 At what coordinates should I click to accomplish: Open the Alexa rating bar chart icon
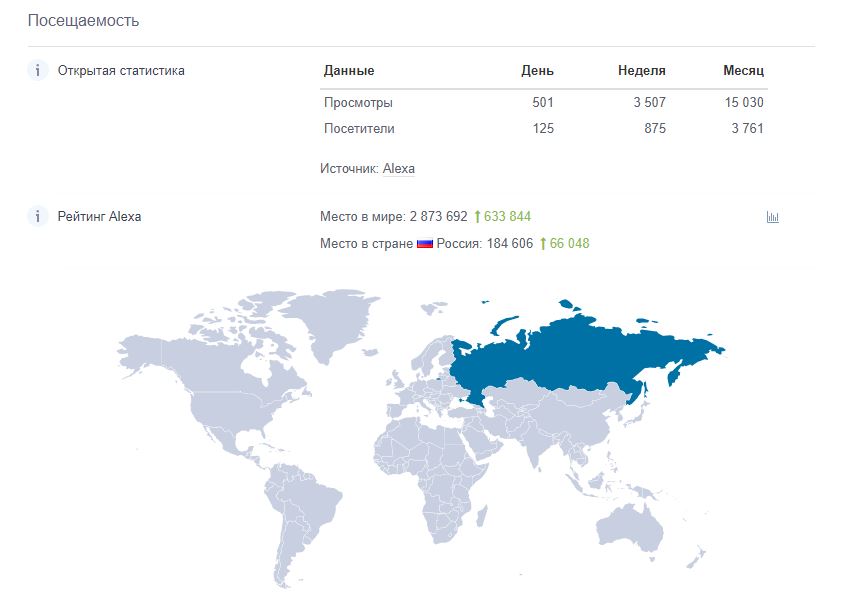[772, 217]
